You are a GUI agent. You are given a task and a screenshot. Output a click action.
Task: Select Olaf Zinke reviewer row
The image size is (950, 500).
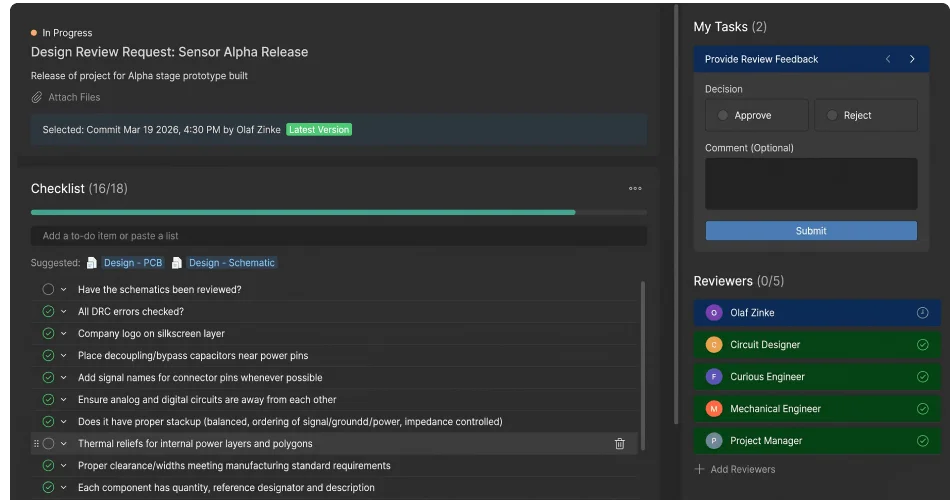[817, 313]
